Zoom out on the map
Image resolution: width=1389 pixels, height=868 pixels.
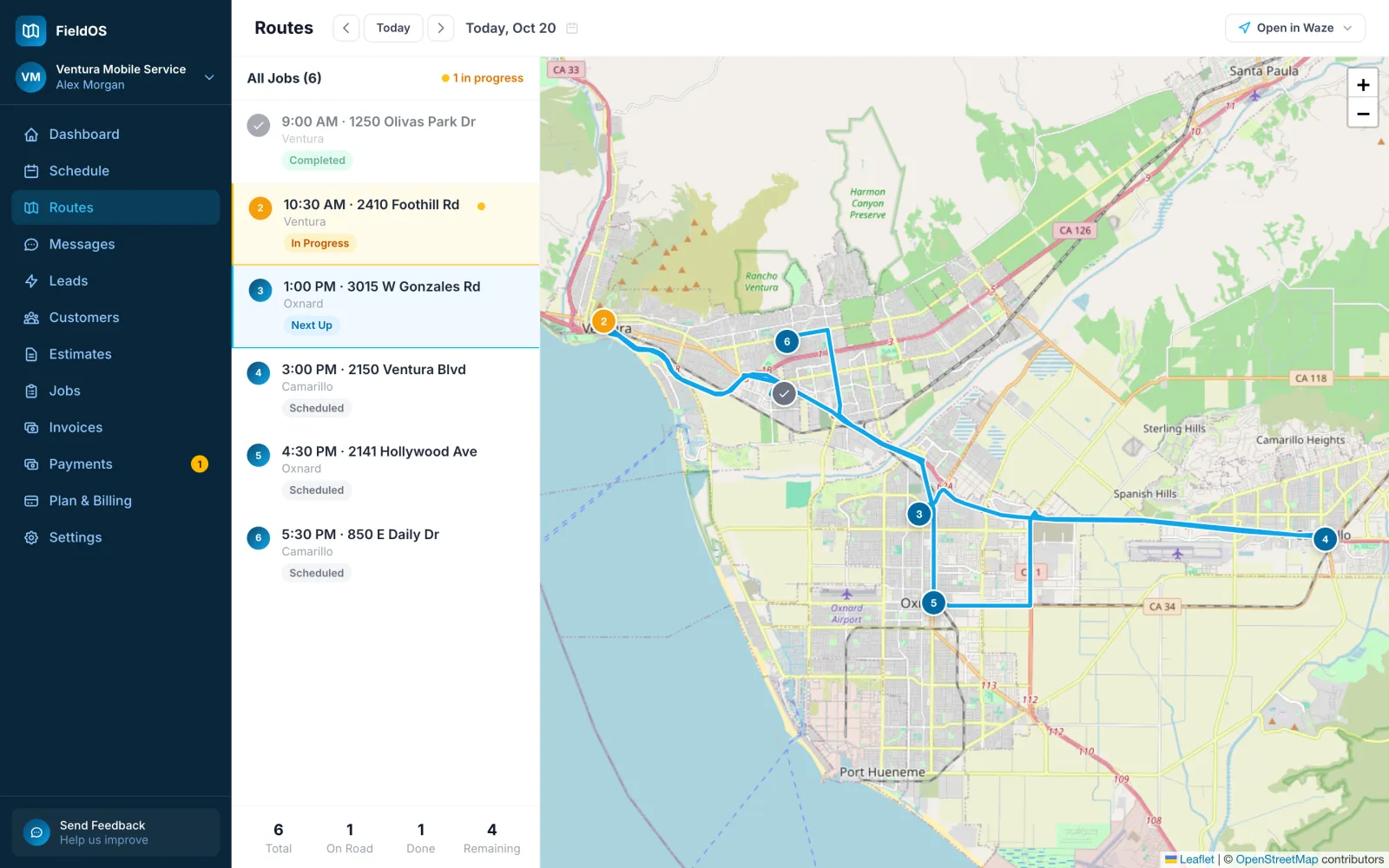[1363, 113]
